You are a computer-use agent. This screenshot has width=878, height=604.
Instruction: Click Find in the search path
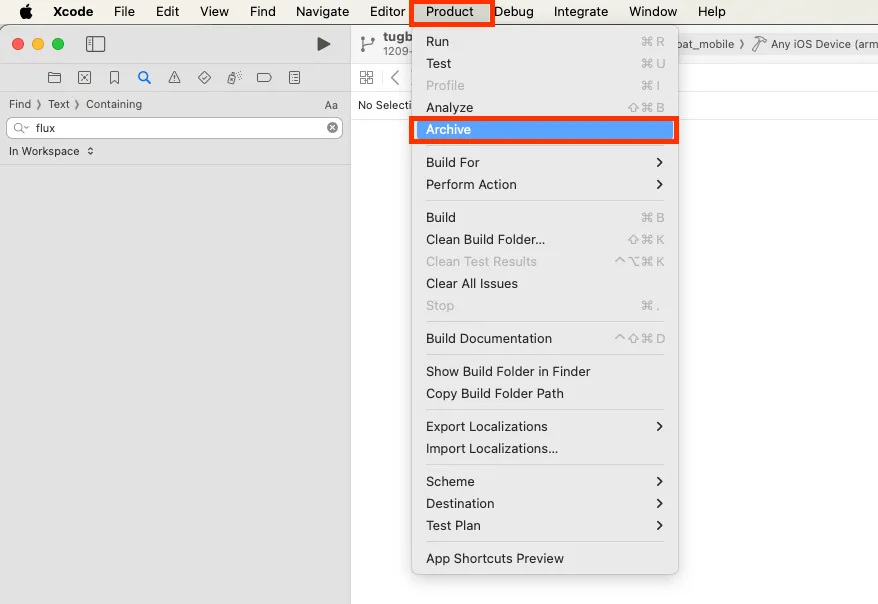click(x=20, y=104)
